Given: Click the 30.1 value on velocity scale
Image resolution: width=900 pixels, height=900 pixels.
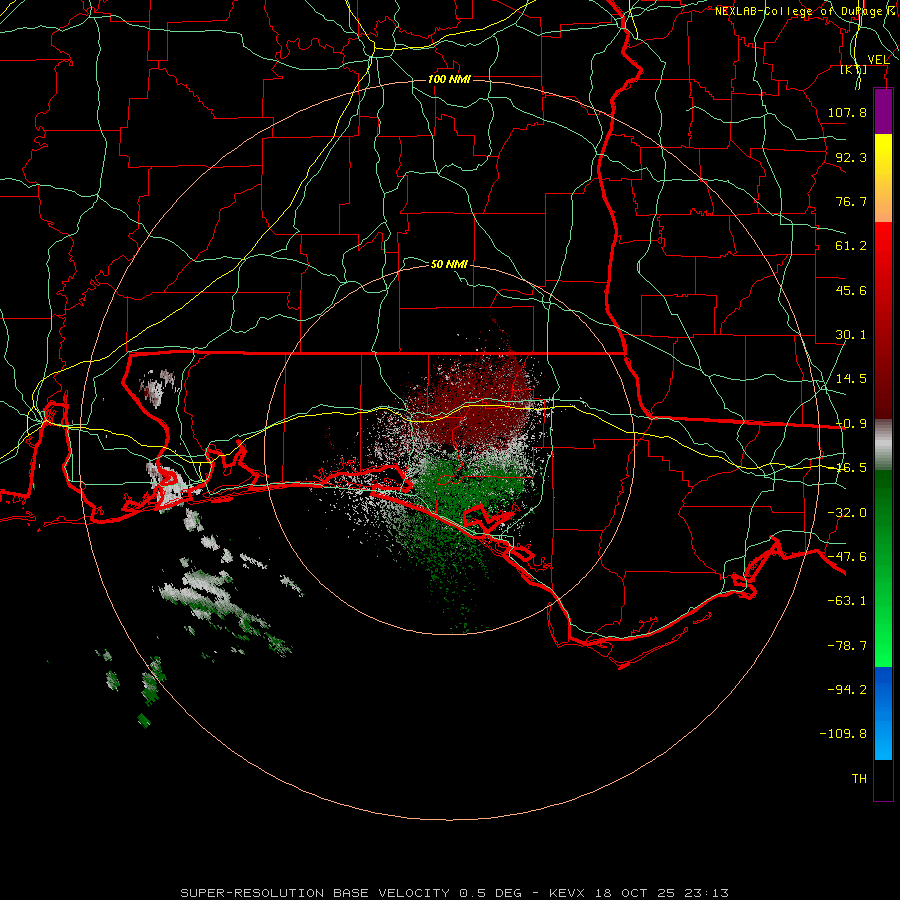Looking at the screenshot, I should pyautogui.click(x=851, y=335).
